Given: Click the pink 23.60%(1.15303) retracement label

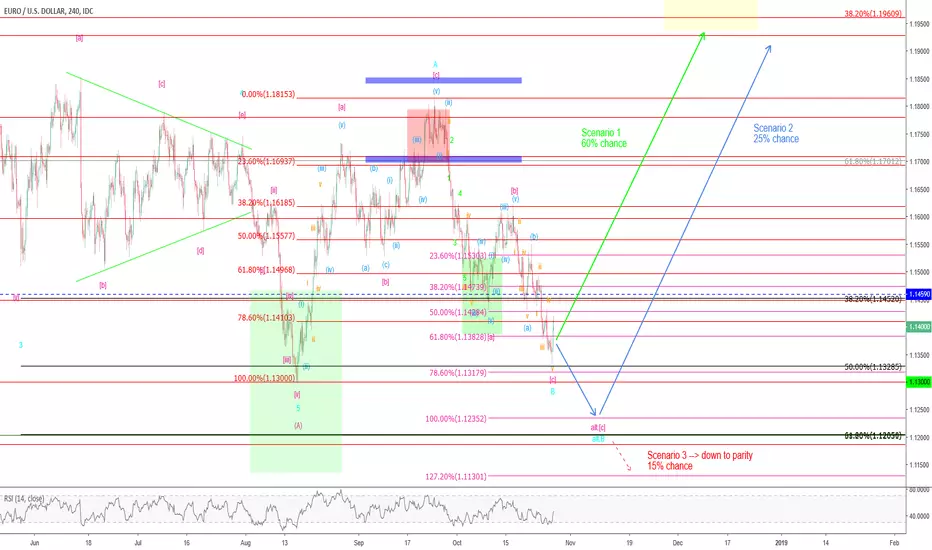Looking at the screenshot, I should [x=458, y=256].
